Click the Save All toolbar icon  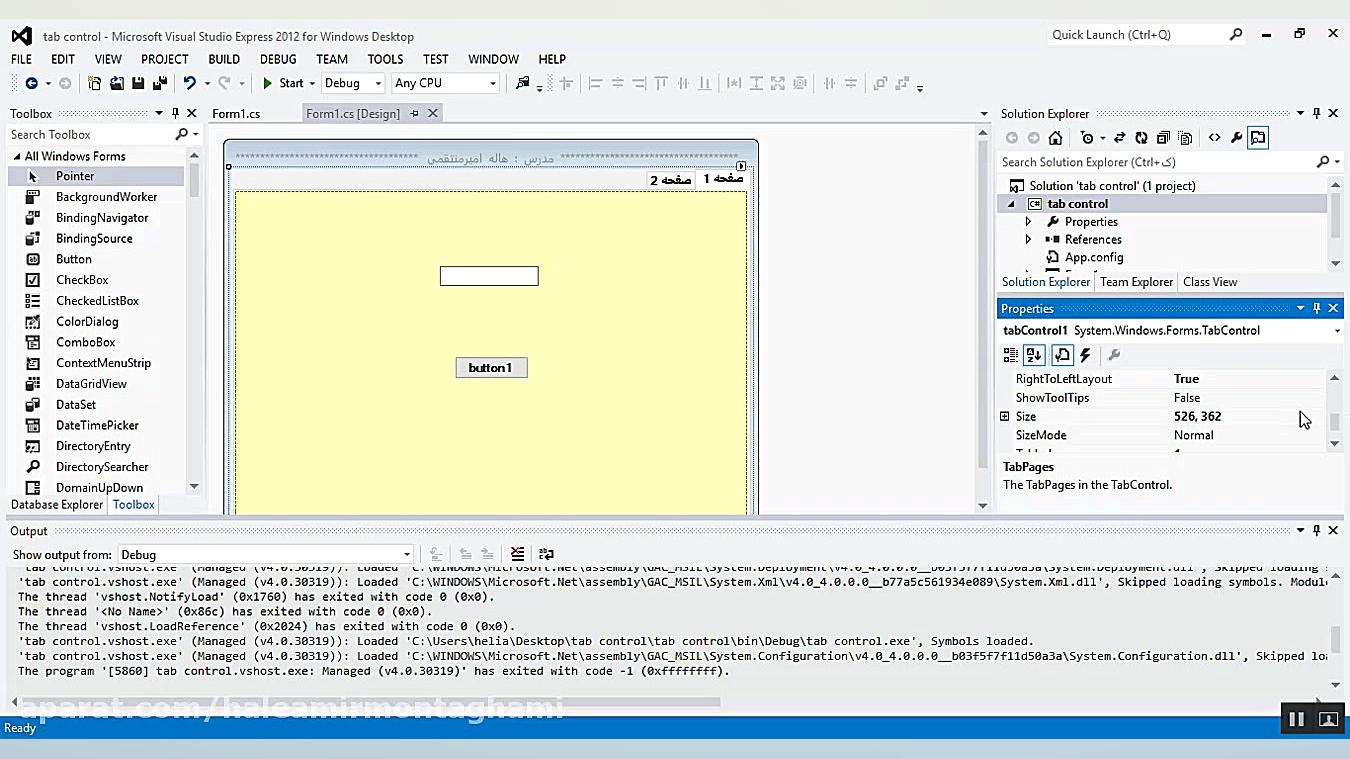click(159, 84)
